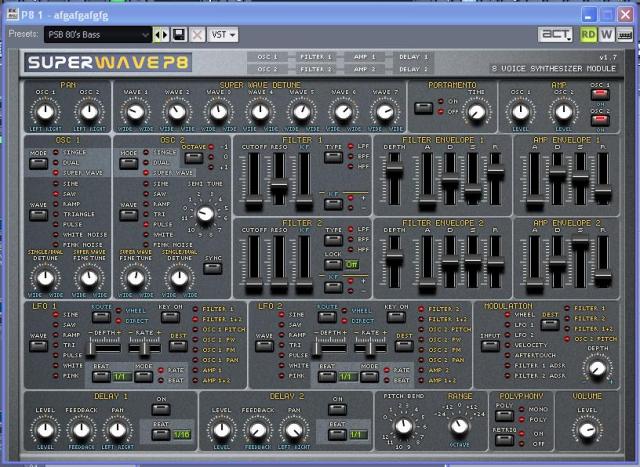Click Filter 1 TYPE selector button
This screenshot has width=640, height=467.
pos(333,158)
